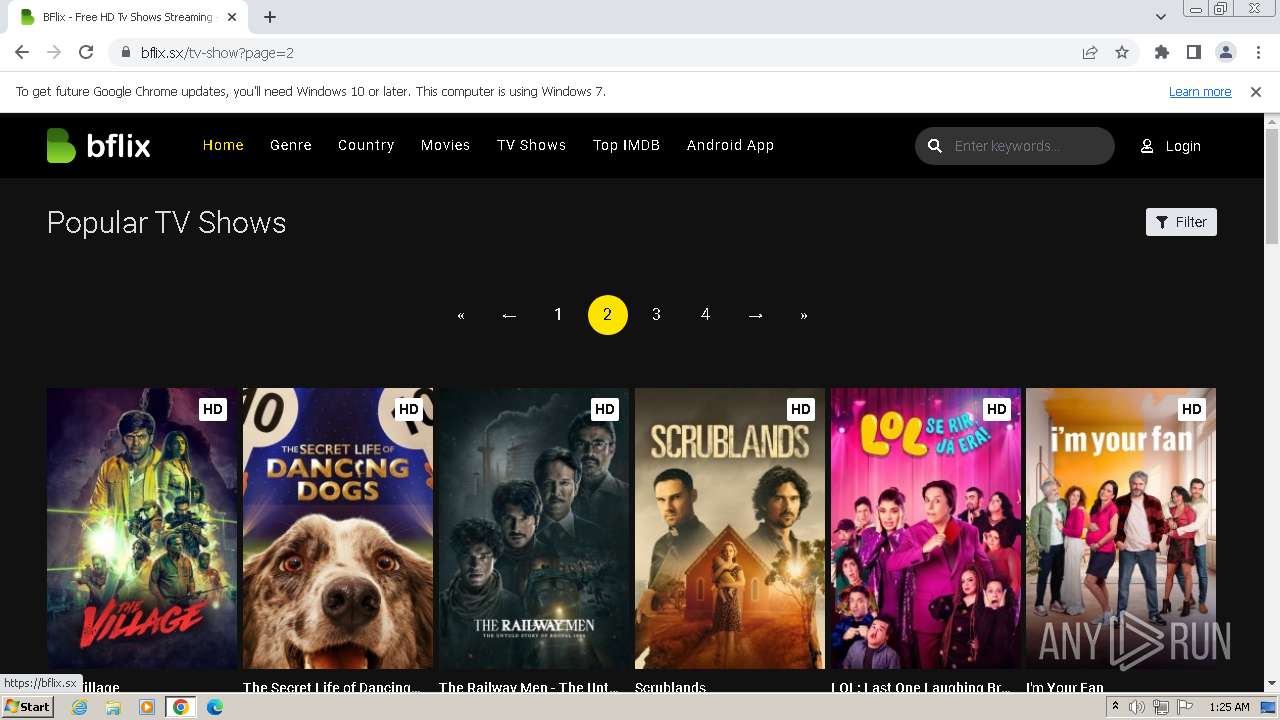Jump to first page double arrow
Image resolution: width=1280 pixels, height=720 pixels.
[x=461, y=315]
